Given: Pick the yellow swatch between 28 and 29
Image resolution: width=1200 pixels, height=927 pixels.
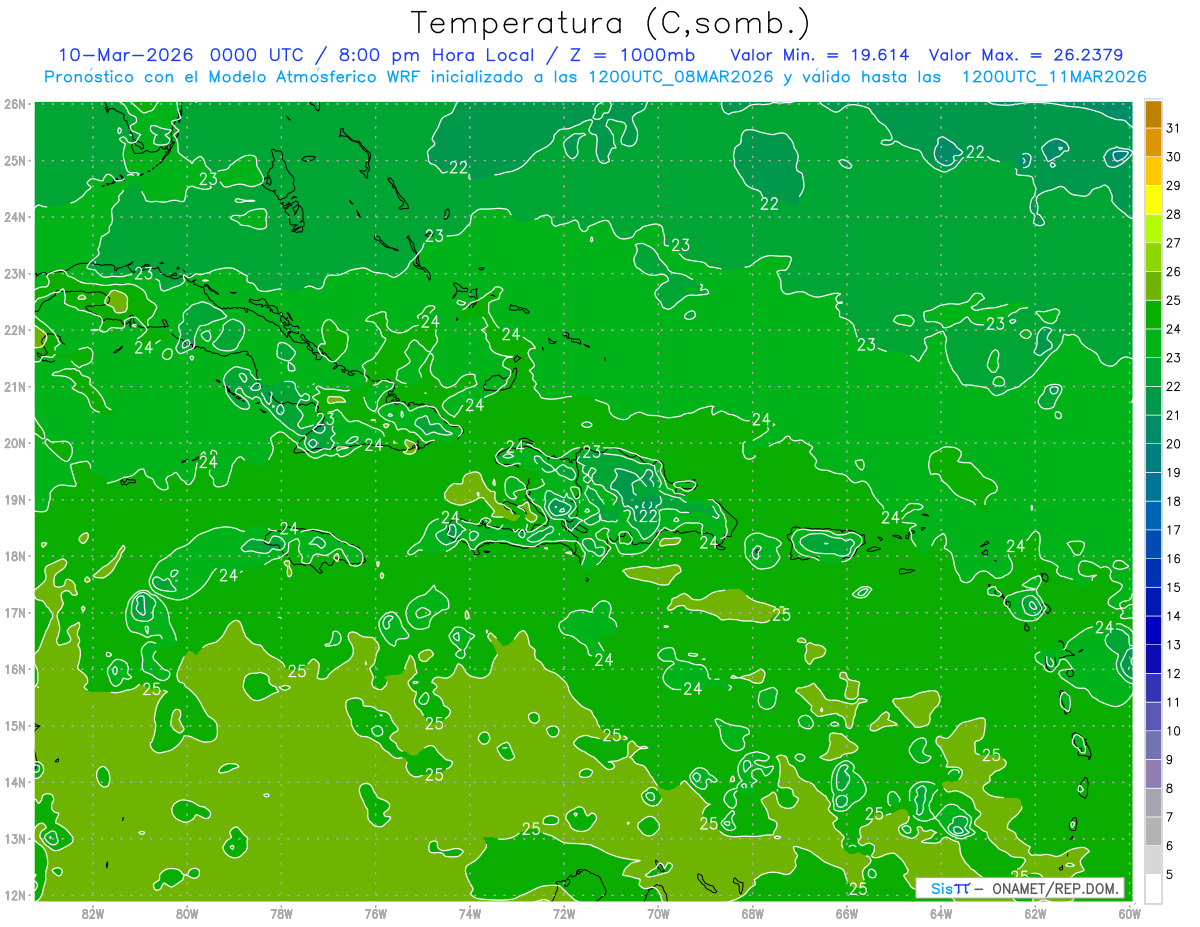Looking at the screenshot, I should (x=1153, y=200).
